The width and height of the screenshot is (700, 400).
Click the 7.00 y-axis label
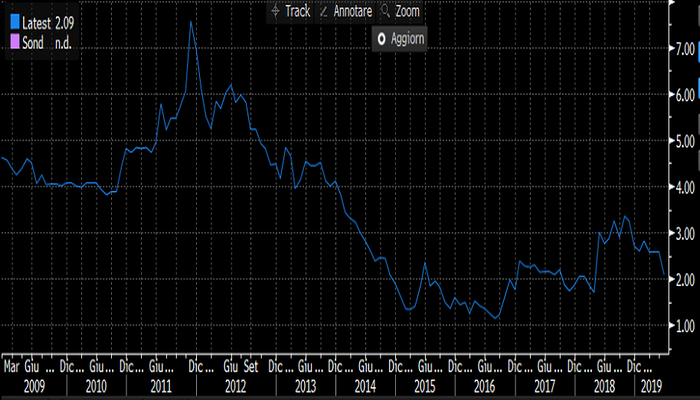pyautogui.click(x=683, y=48)
